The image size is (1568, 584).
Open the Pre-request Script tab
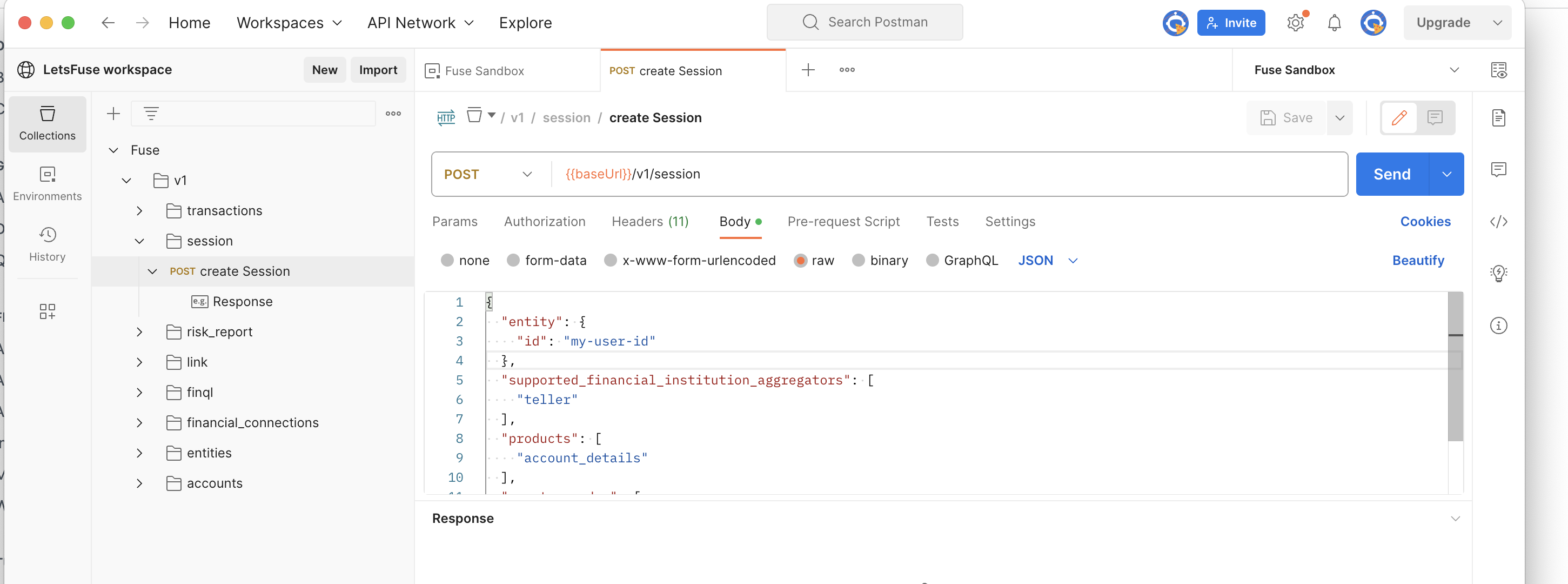pos(843,222)
